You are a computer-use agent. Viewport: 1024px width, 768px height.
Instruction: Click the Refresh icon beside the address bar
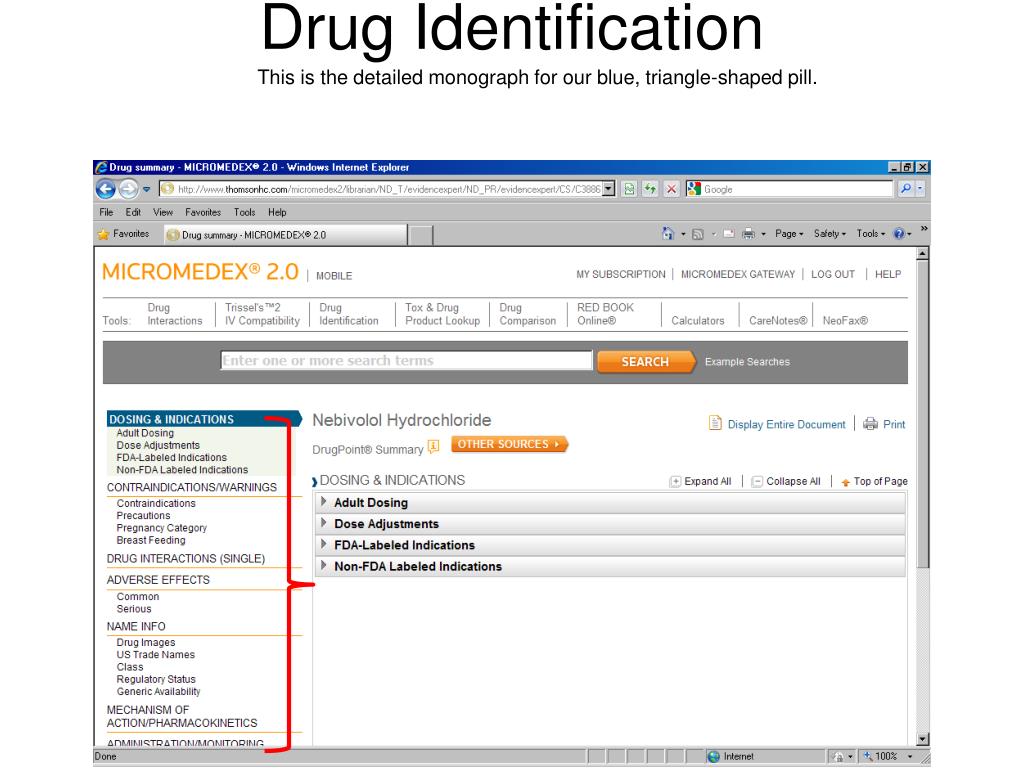(x=650, y=189)
